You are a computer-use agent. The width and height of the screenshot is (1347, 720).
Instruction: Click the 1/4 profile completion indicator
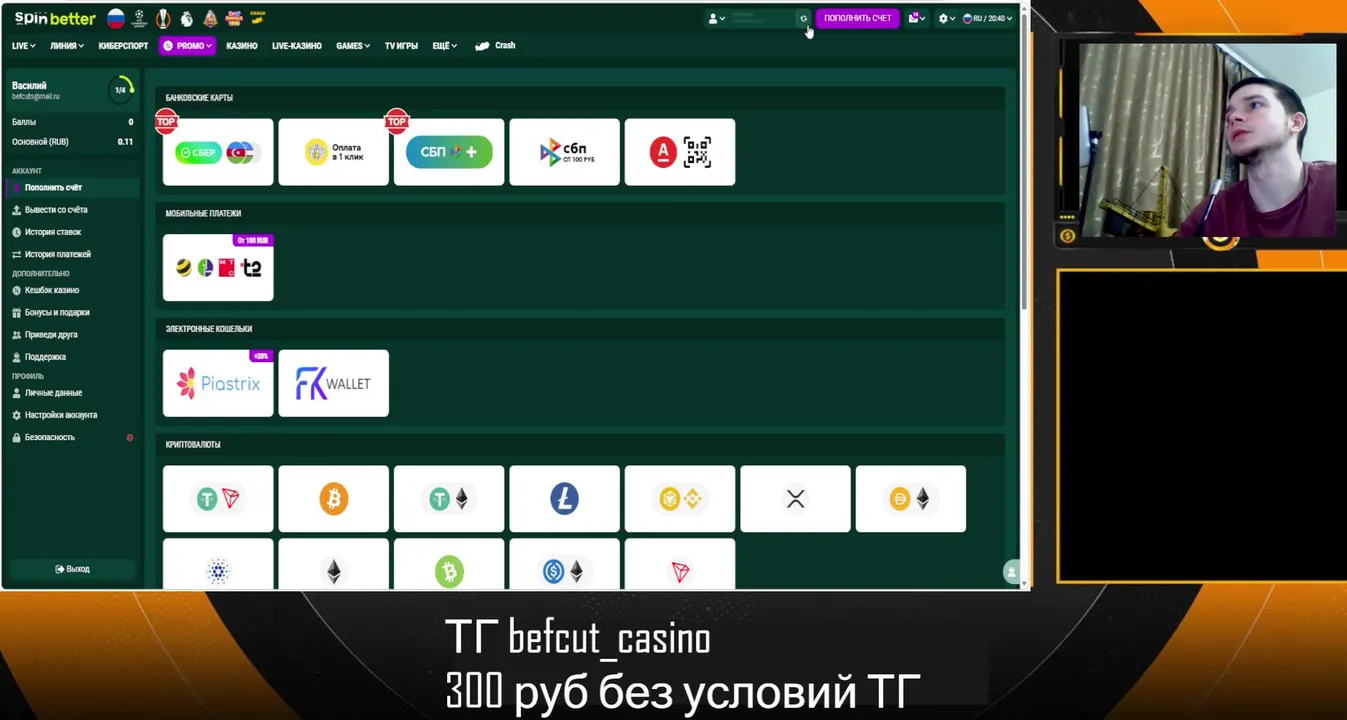pyautogui.click(x=120, y=90)
